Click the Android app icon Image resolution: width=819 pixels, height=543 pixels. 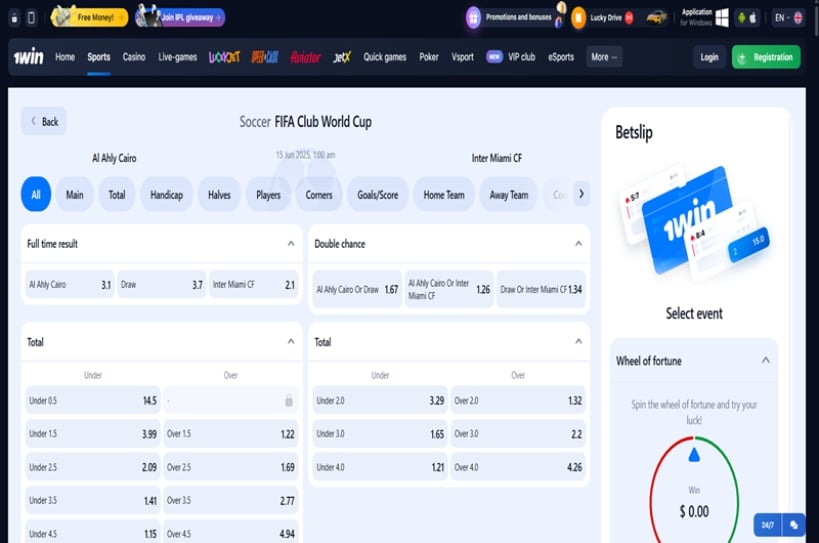(741, 18)
